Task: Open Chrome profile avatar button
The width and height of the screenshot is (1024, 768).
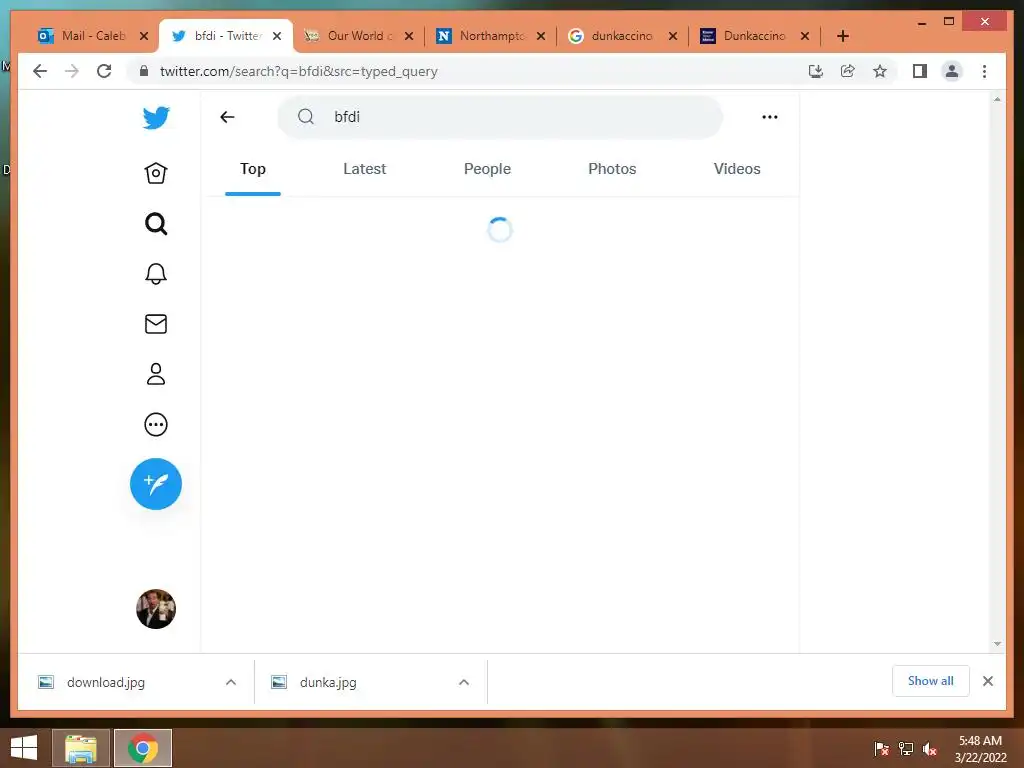Action: 952,71
